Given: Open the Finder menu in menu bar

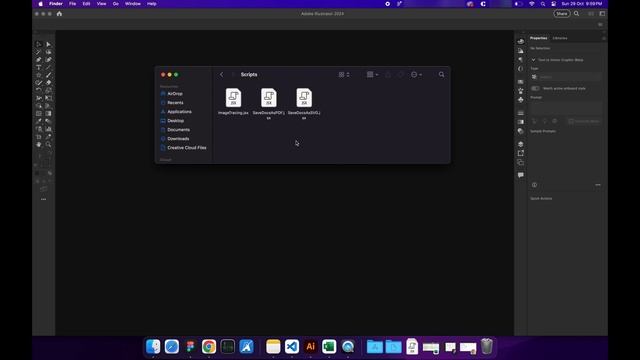Looking at the screenshot, I should [x=56, y=4].
